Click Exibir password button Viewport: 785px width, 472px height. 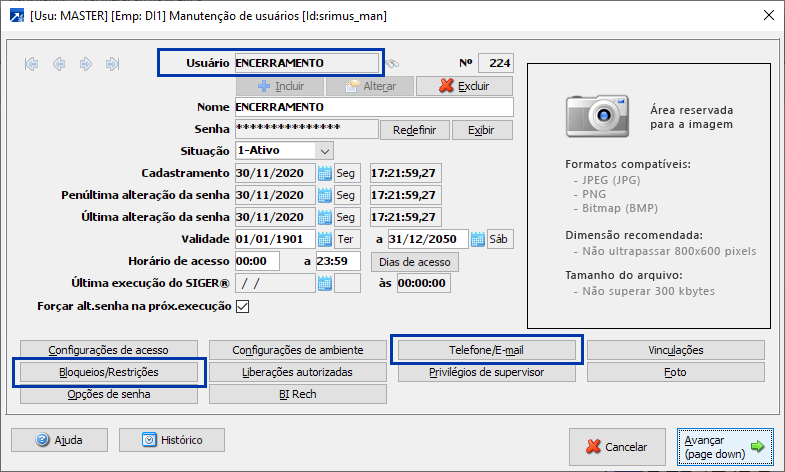(482, 130)
